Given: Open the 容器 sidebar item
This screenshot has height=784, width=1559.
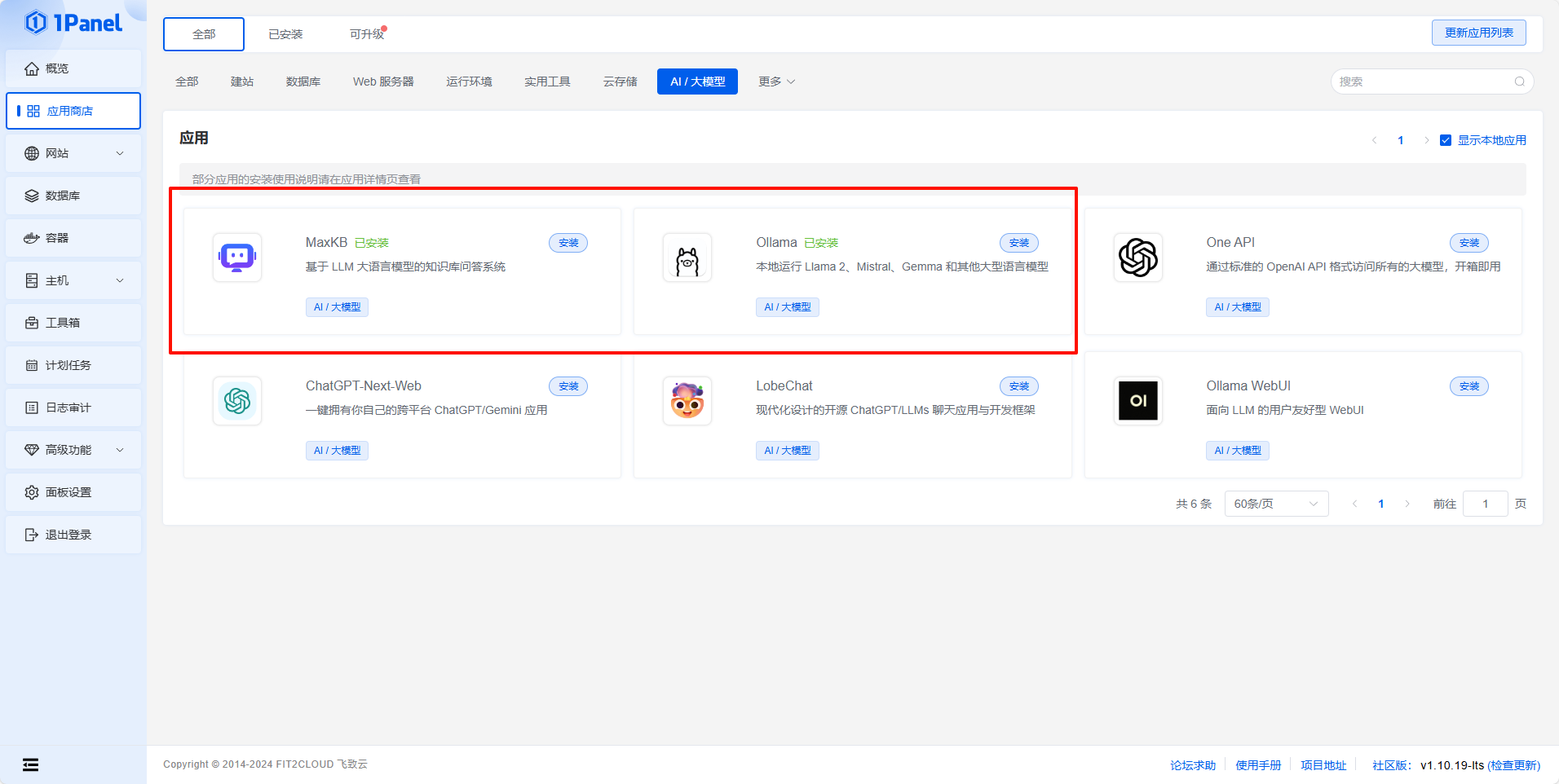Looking at the screenshot, I should coord(73,238).
